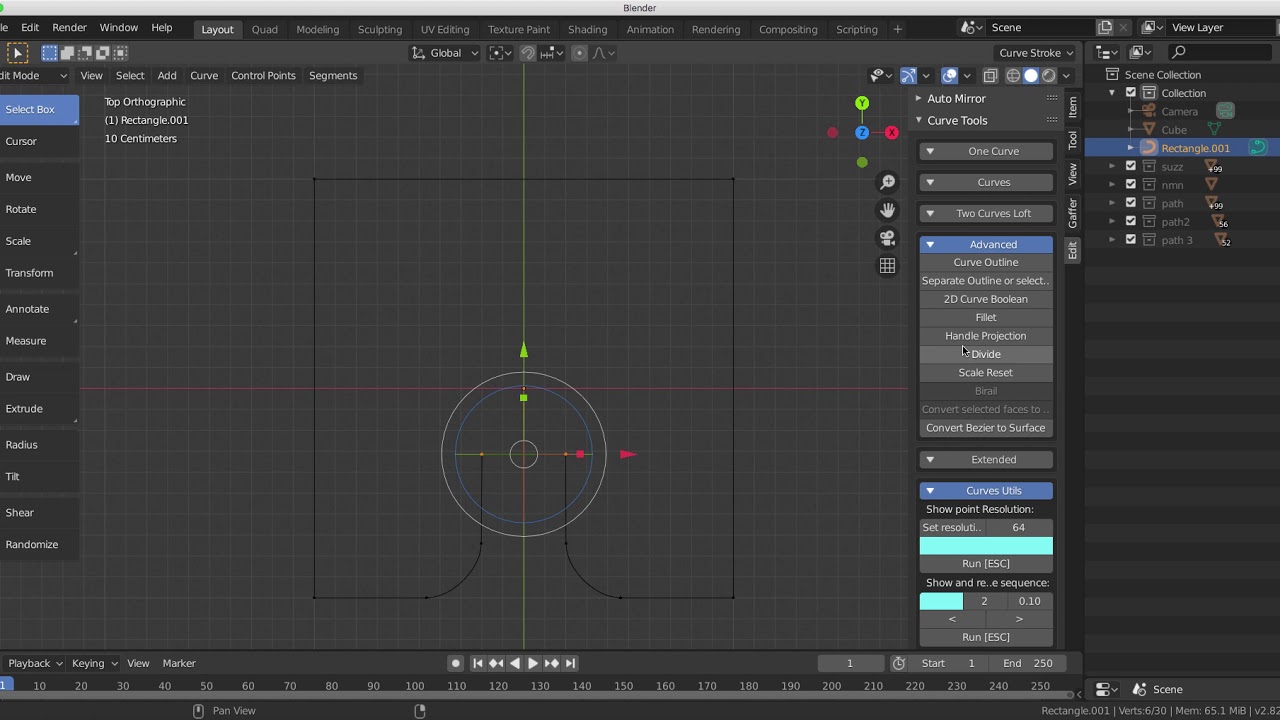This screenshot has width=1280, height=720.
Task: Jump to the end frame icon
Action: click(570, 663)
